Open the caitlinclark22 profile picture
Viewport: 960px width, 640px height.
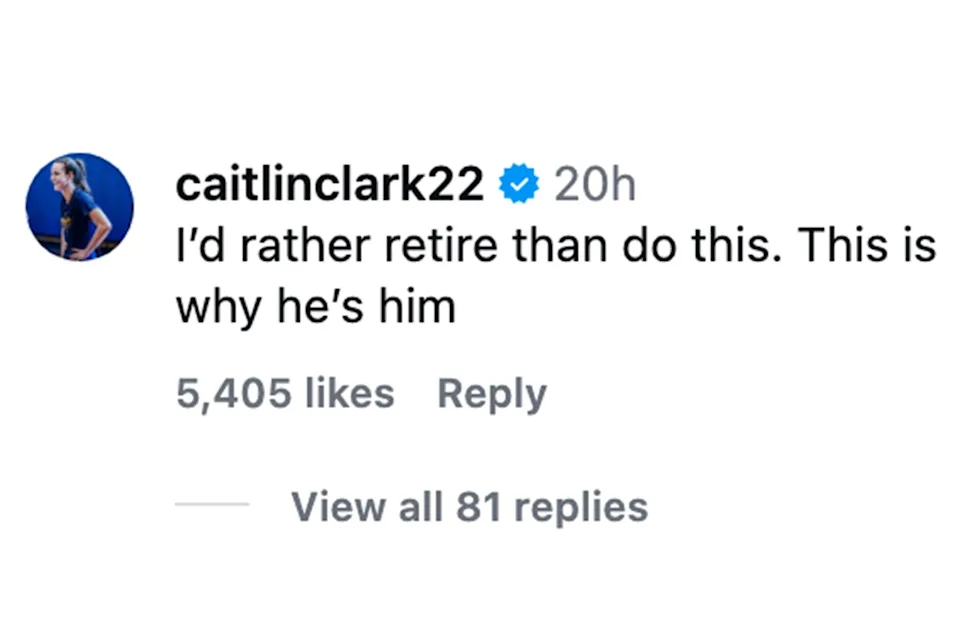click(x=80, y=207)
